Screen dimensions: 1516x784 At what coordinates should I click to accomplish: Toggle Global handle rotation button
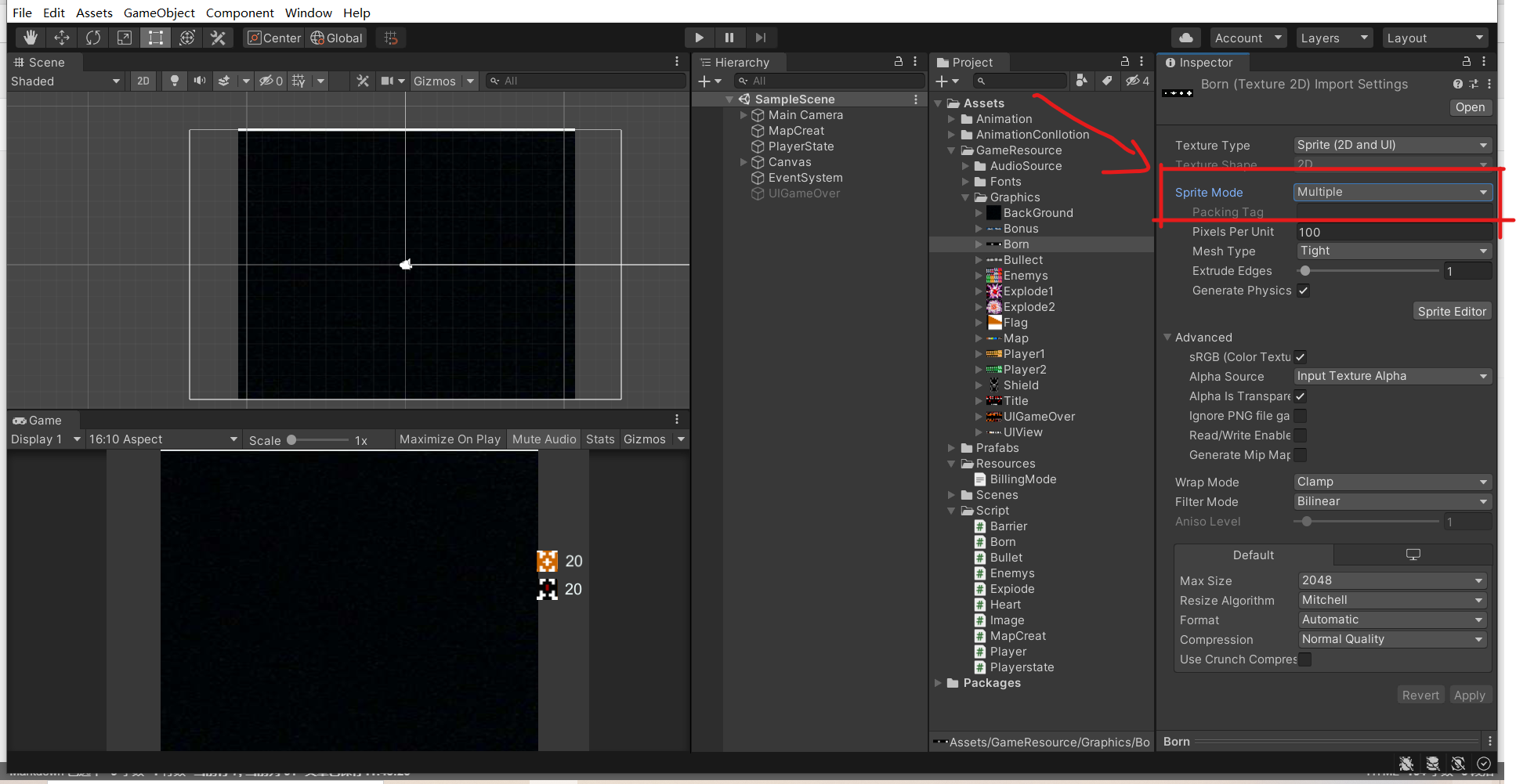pos(336,38)
